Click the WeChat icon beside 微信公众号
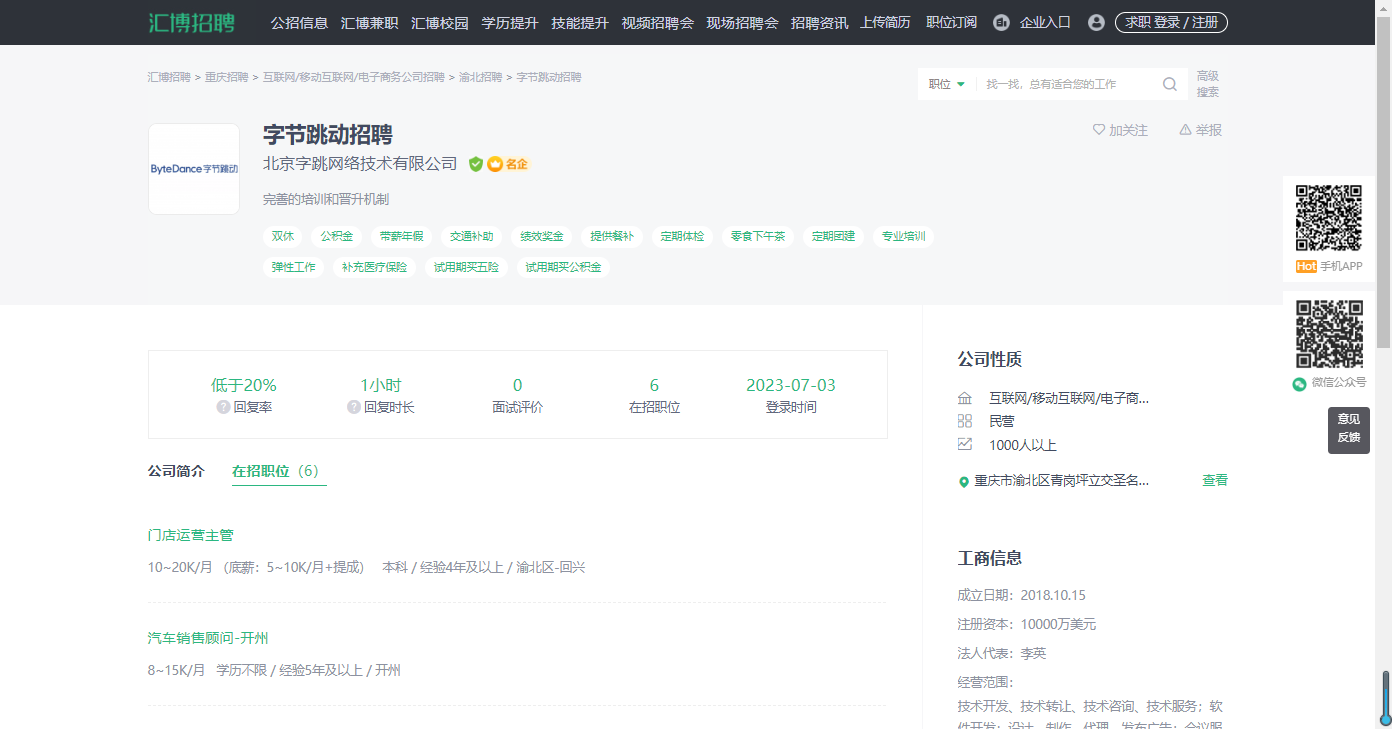This screenshot has width=1392, height=729. pos(1299,383)
